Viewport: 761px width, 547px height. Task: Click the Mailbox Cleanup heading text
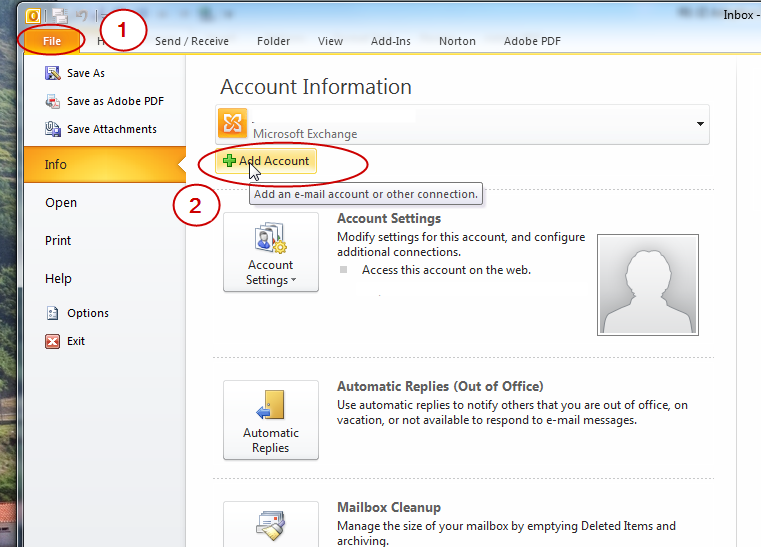coord(389,508)
